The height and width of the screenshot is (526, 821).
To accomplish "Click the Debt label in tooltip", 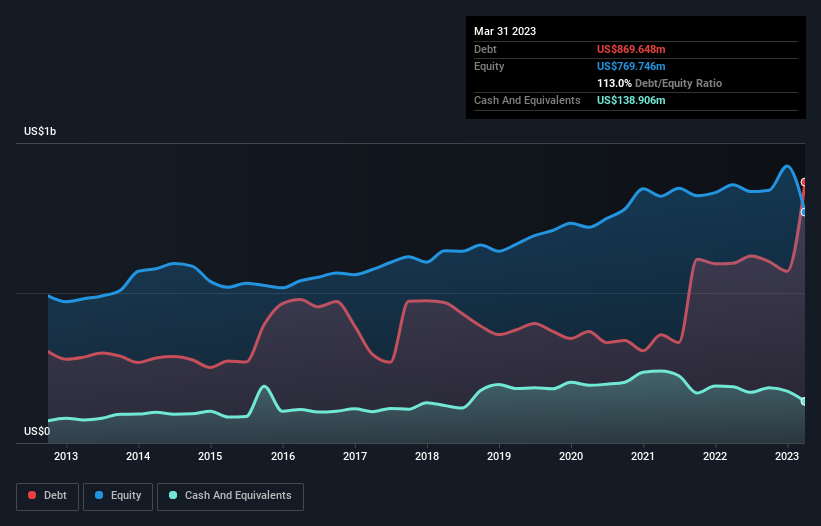I will 485,49.
